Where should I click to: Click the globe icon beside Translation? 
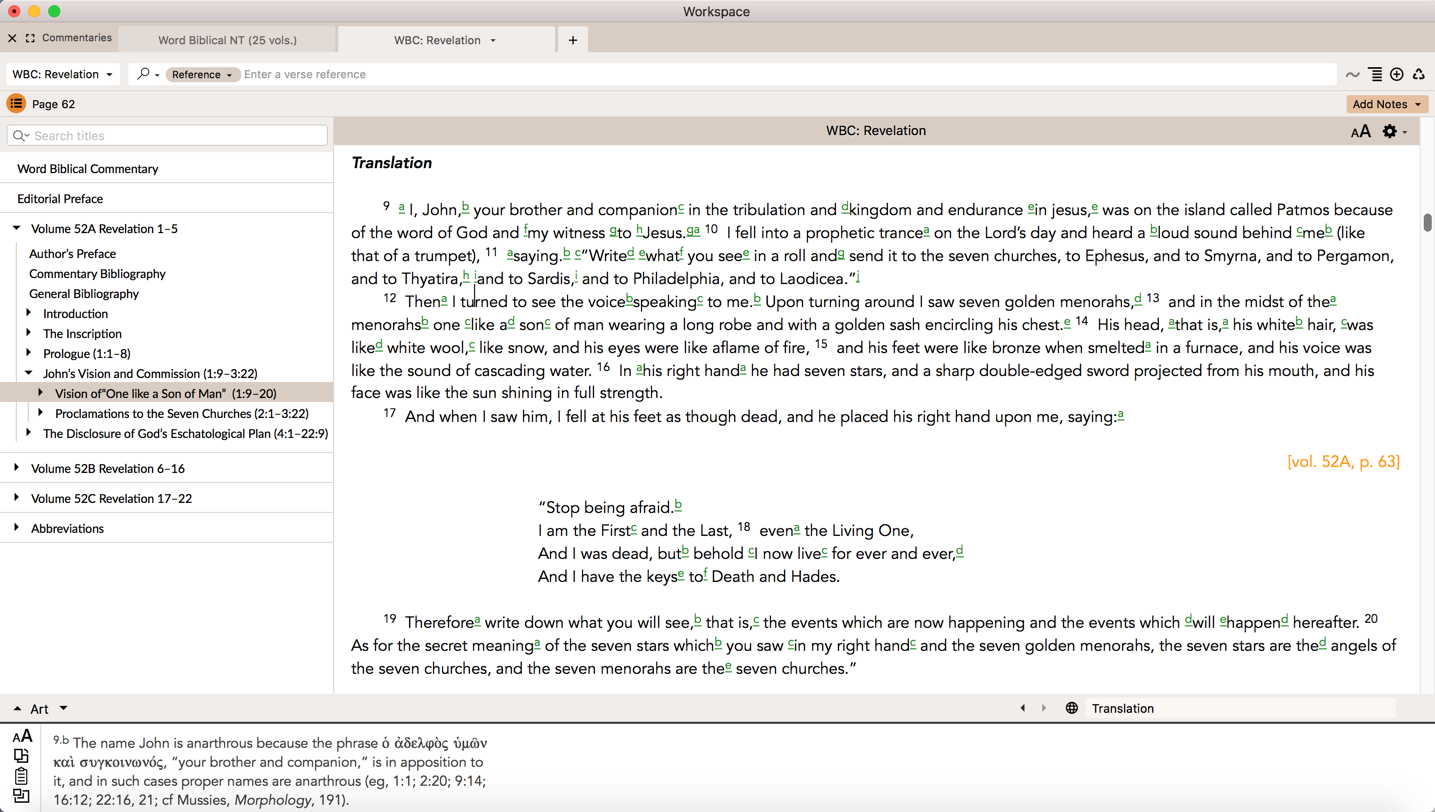1071,709
